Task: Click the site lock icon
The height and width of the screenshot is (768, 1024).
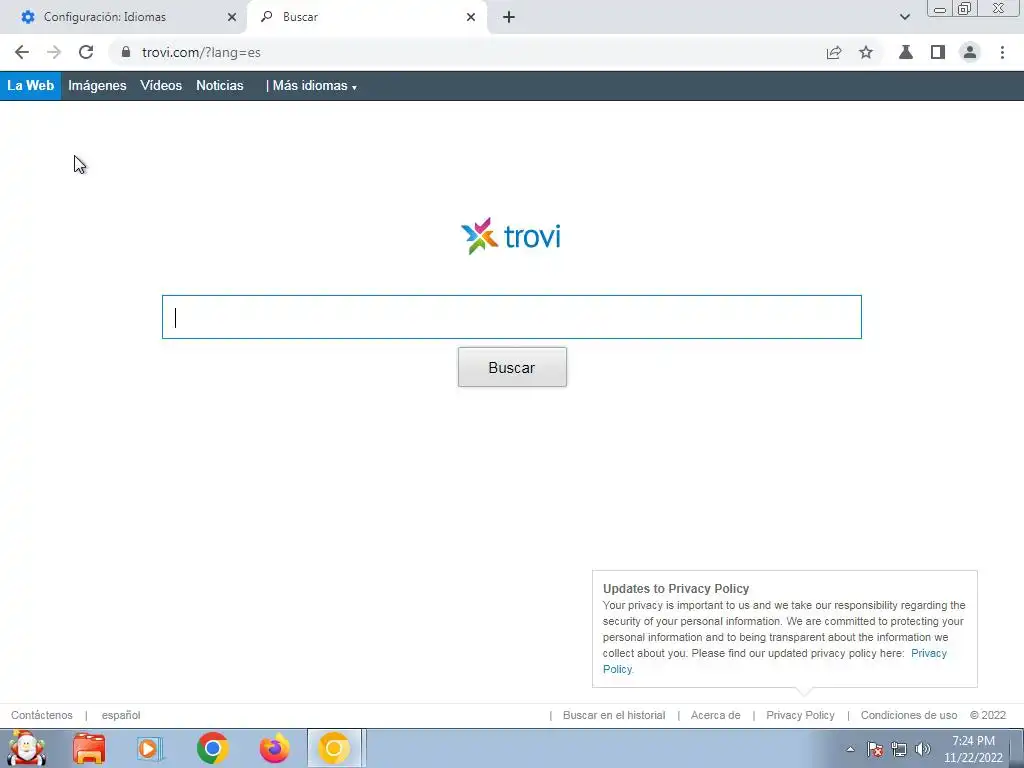Action: pos(126,52)
